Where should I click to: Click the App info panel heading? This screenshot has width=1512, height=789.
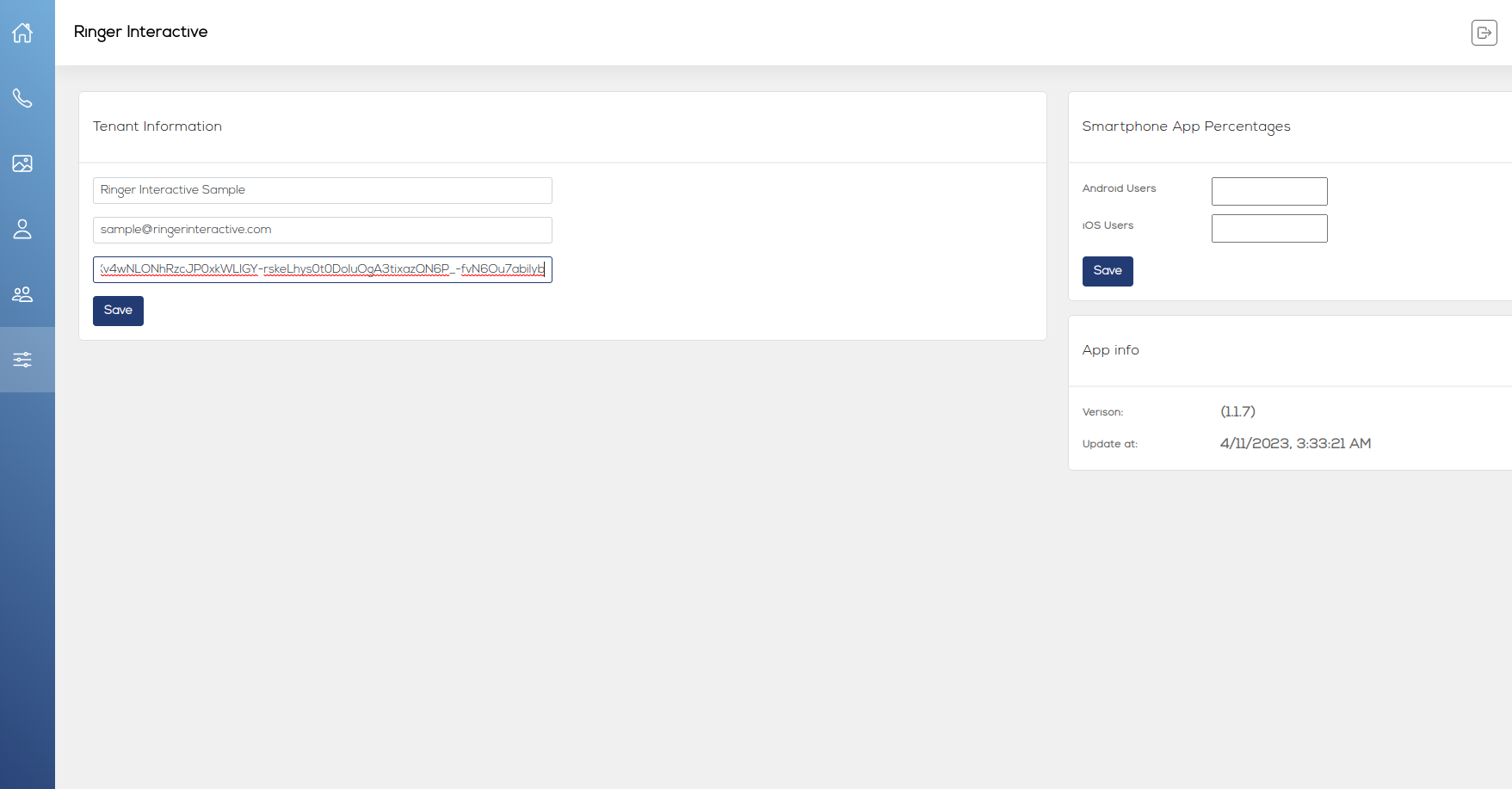[1110, 350]
